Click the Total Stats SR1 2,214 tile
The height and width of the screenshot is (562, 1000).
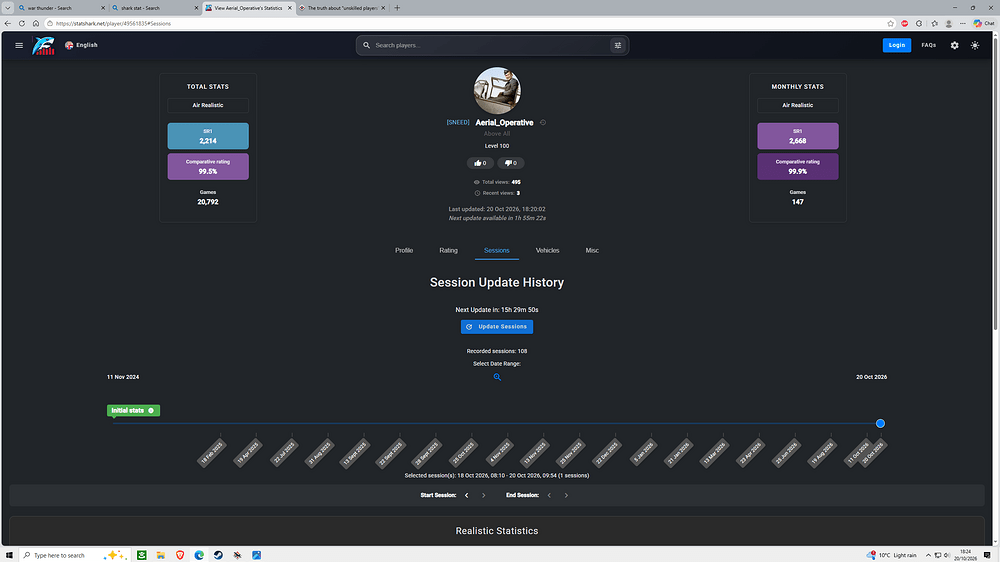(208, 136)
